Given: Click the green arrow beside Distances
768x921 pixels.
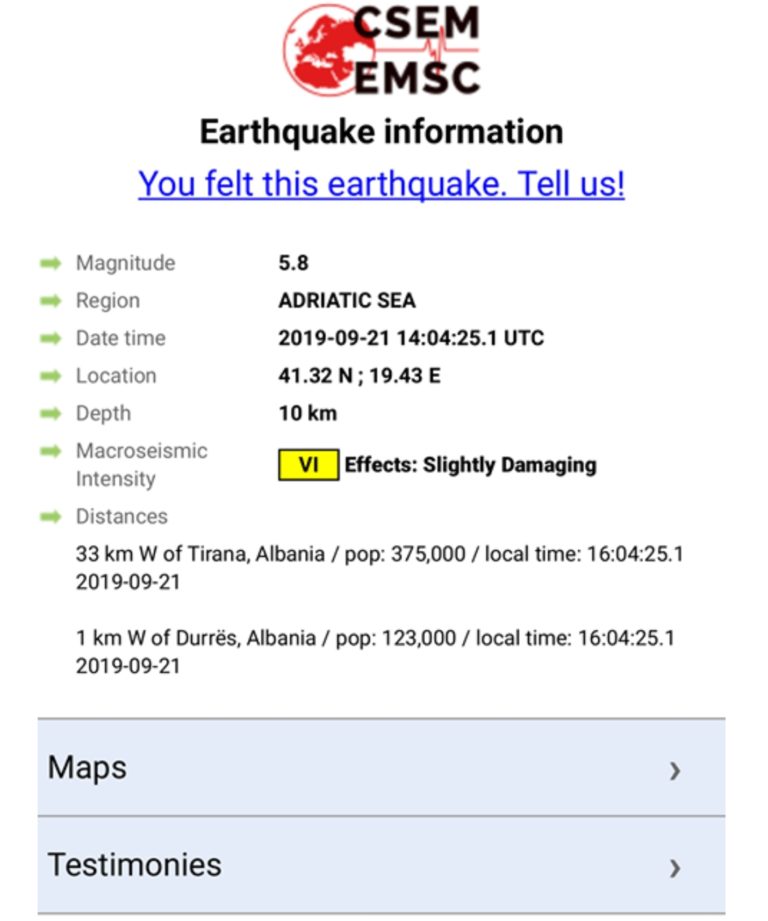Looking at the screenshot, I should pos(50,517).
